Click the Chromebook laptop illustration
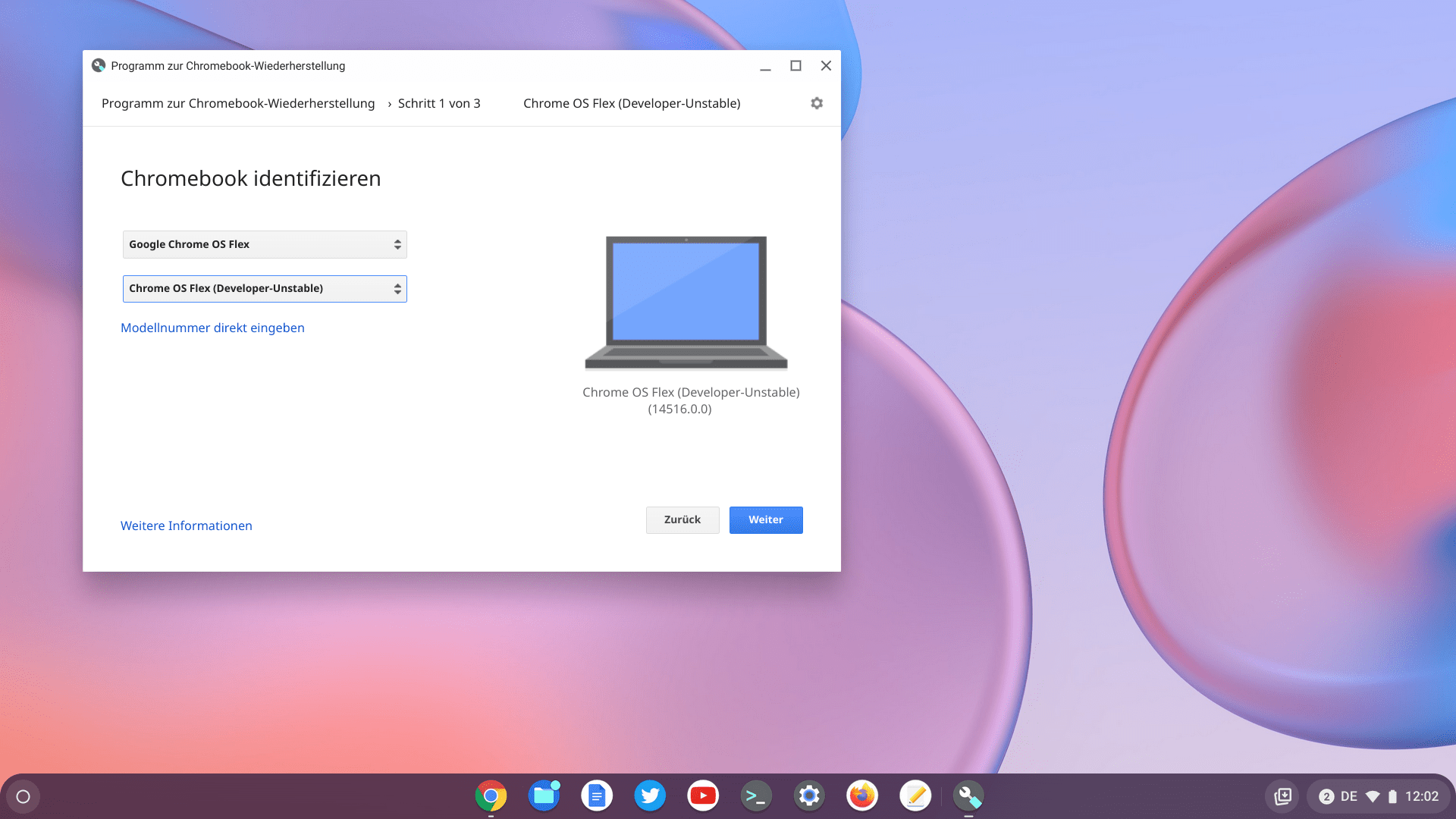Screen dimensions: 1456x819 (x=686, y=302)
